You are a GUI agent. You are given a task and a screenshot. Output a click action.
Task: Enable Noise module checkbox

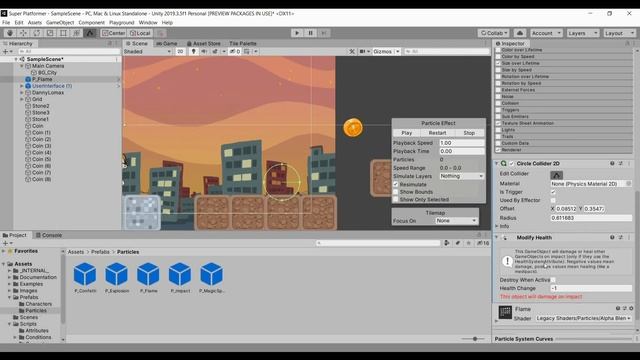(x=498, y=97)
